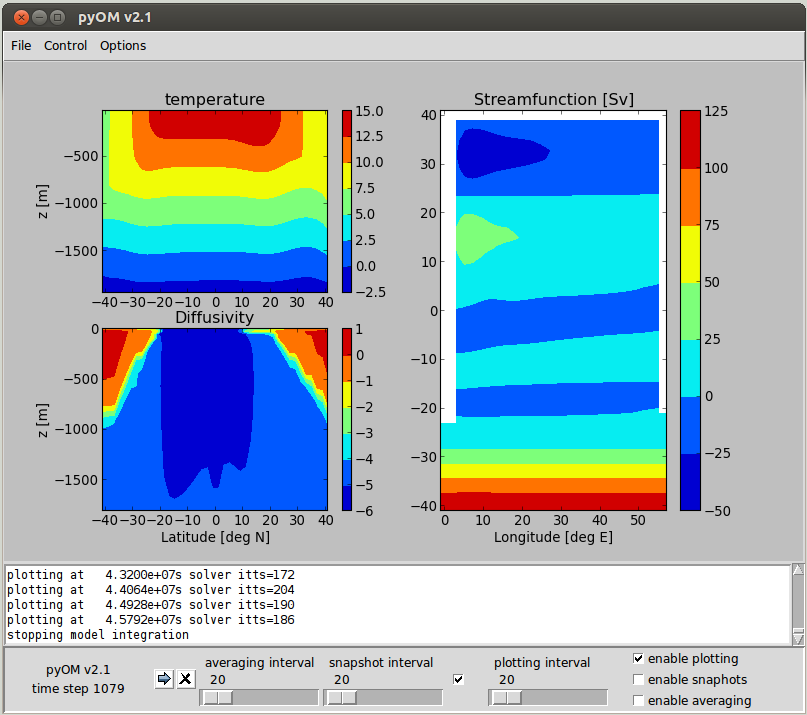The image size is (807, 715).
Task: Open the File menu
Action: pyautogui.click(x=21, y=45)
